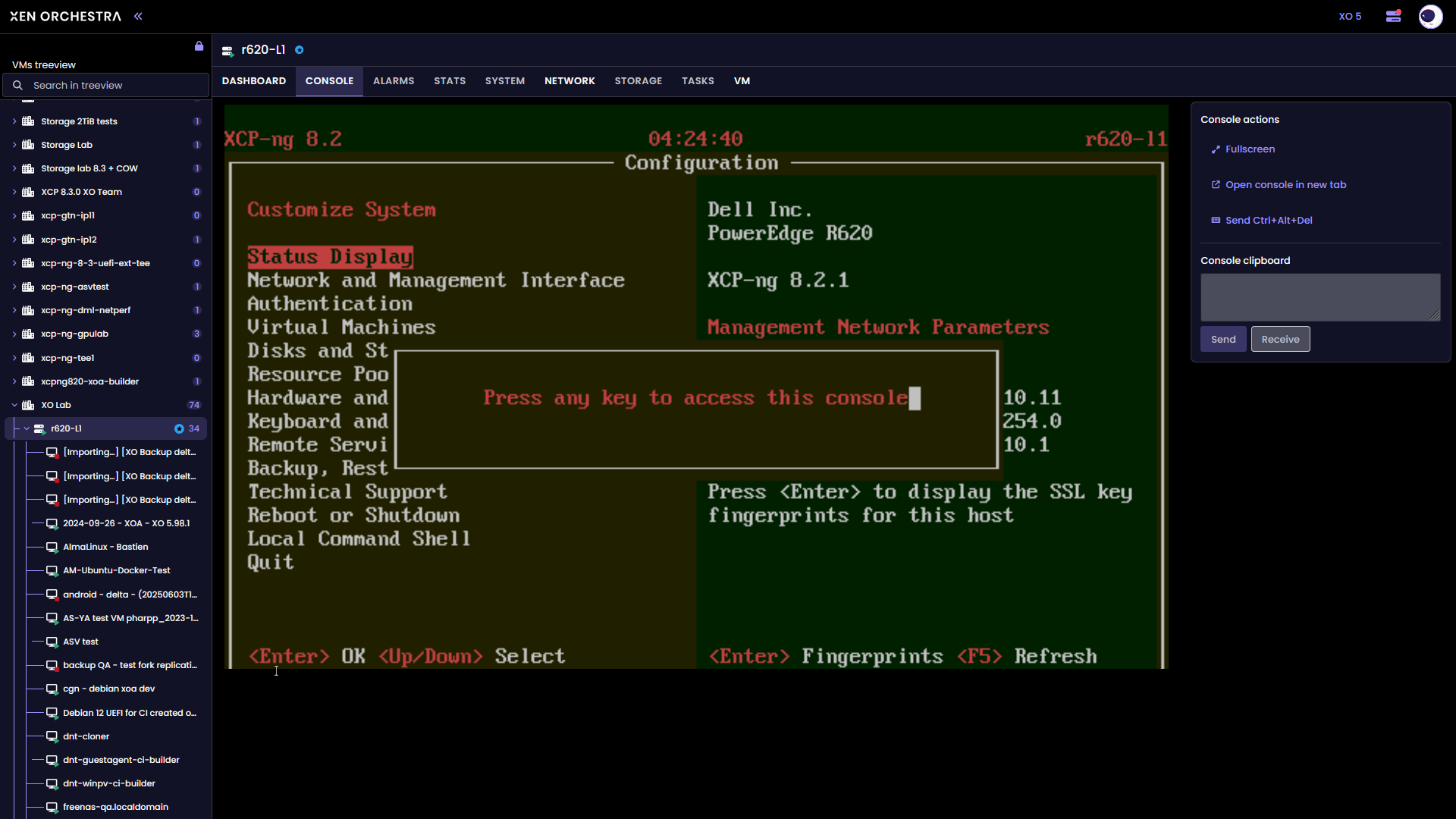Select the Console tab
This screenshot has height=819, width=1456.
tap(329, 81)
